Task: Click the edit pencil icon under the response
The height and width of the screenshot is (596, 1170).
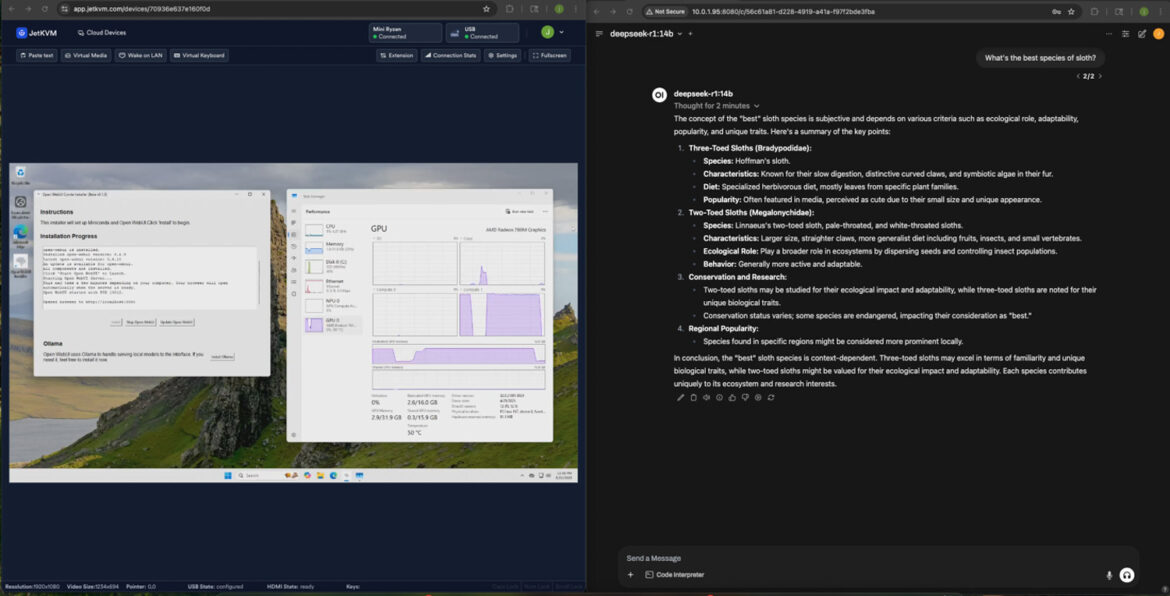Action: (x=680, y=397)
